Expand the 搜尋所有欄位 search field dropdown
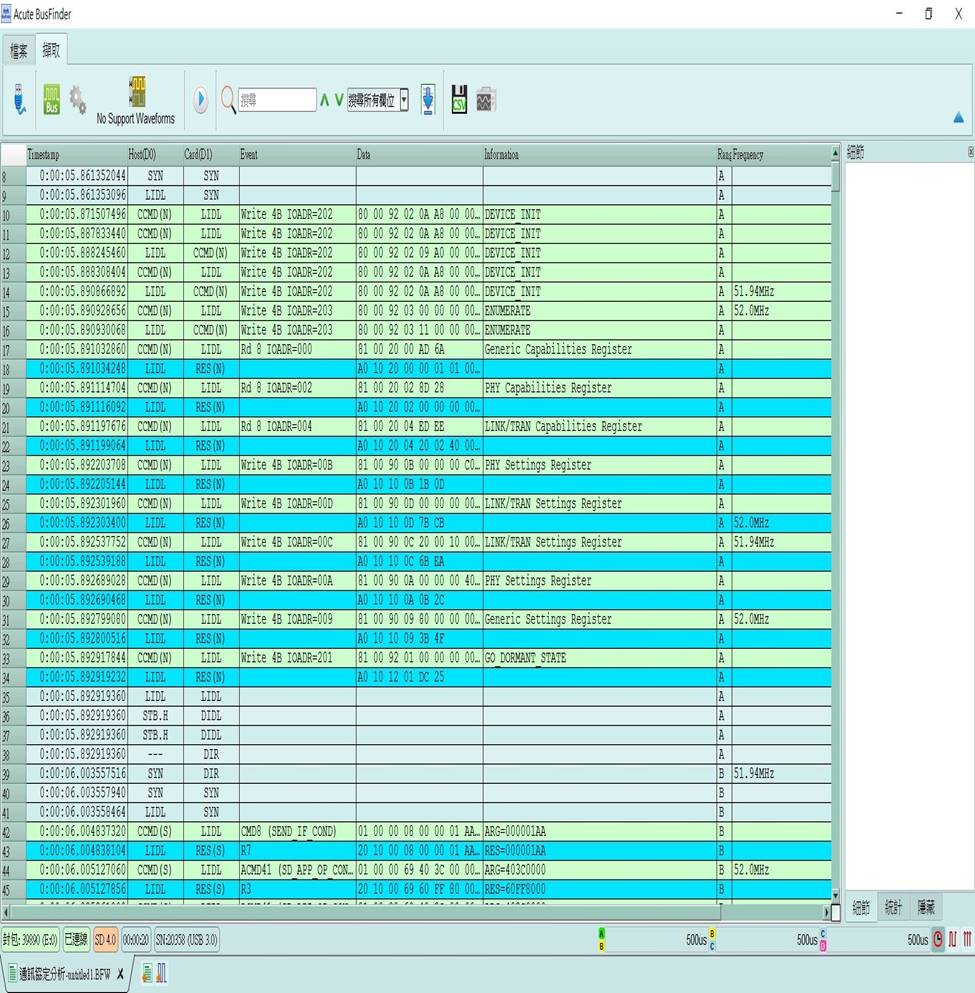The height and width of the screenshot is (993, 975). click(x=404, y=100)
